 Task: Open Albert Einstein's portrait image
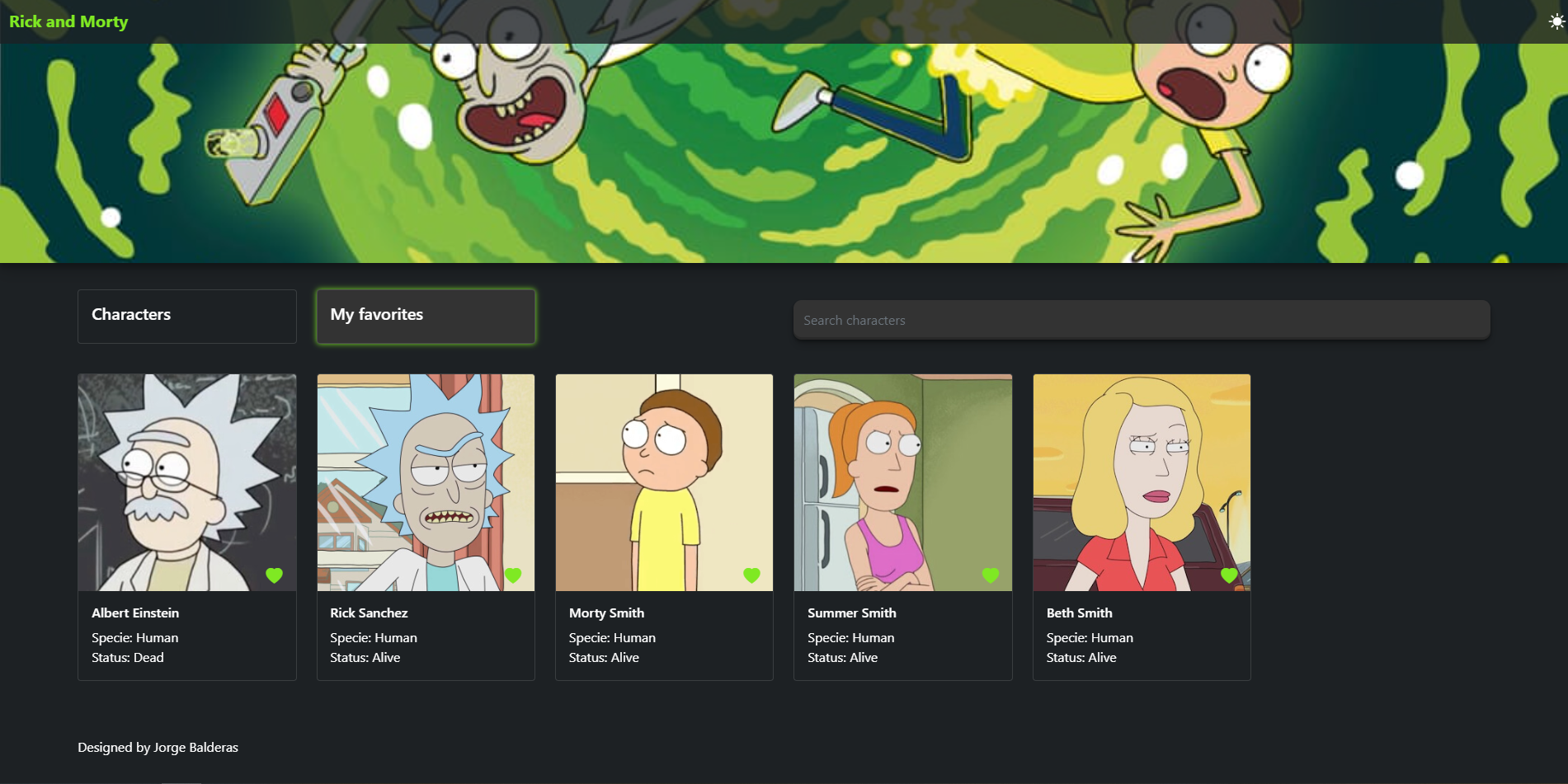(186, 482)
